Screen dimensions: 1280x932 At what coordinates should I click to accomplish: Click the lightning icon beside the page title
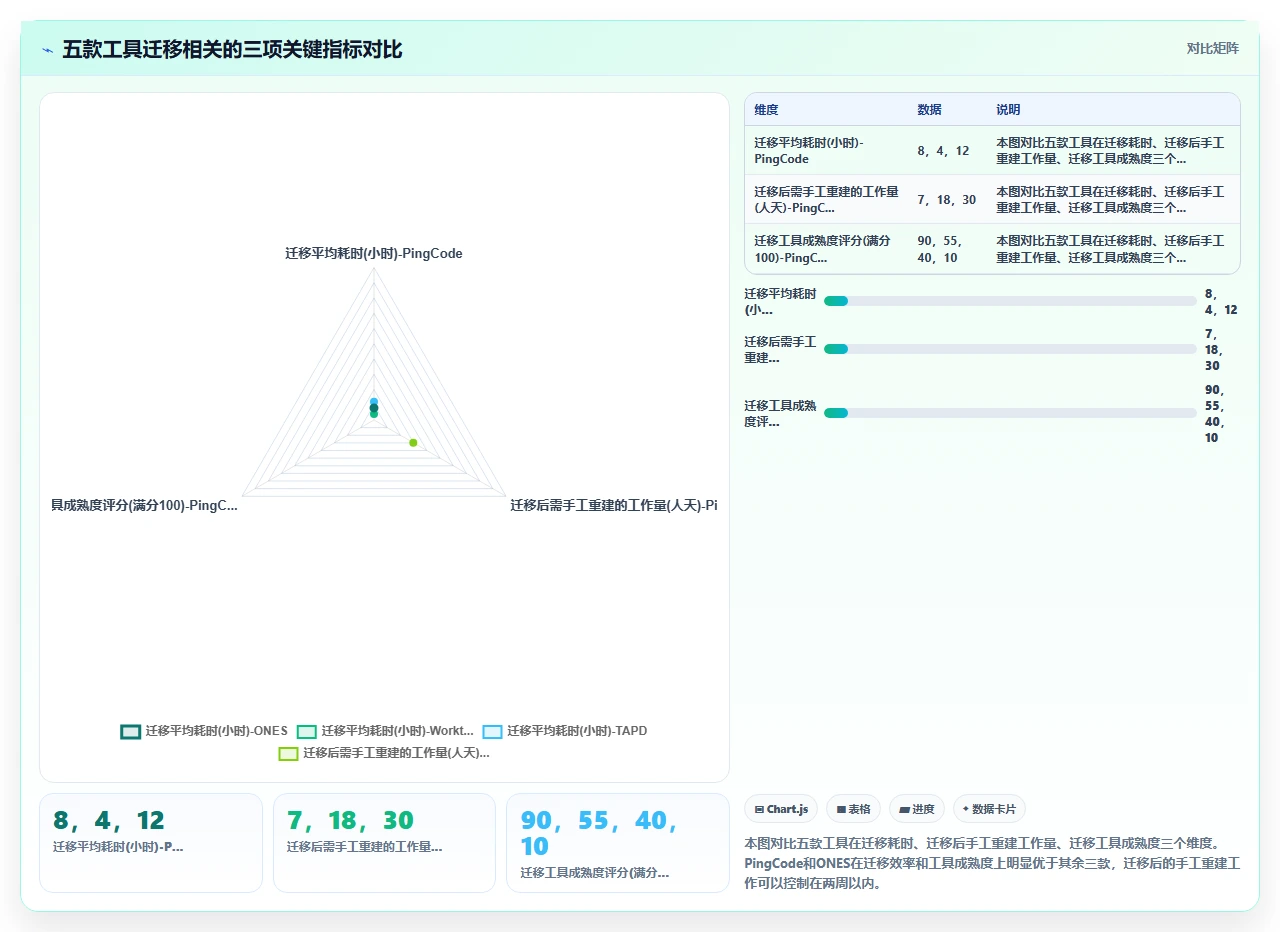pos(48,49)
